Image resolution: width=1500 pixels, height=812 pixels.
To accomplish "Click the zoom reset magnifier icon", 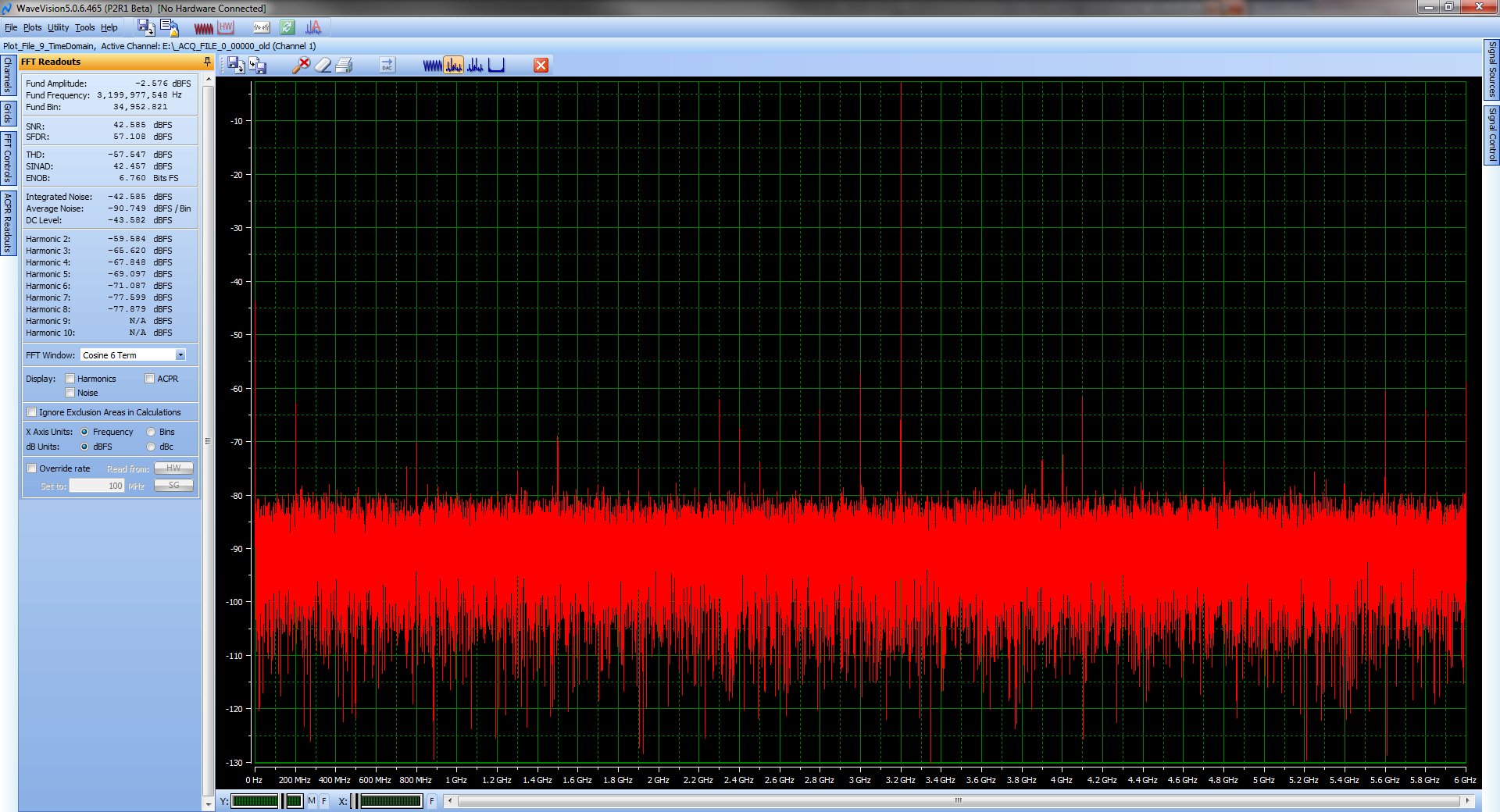I will (x=301, y=66).
